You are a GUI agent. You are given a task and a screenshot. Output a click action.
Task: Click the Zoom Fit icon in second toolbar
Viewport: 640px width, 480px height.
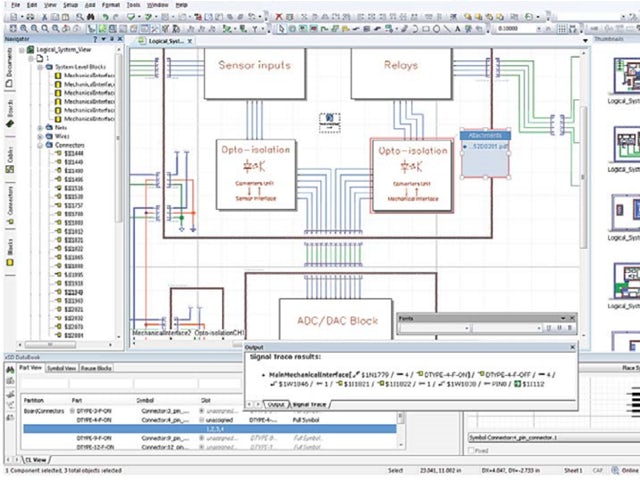(13, 29)
